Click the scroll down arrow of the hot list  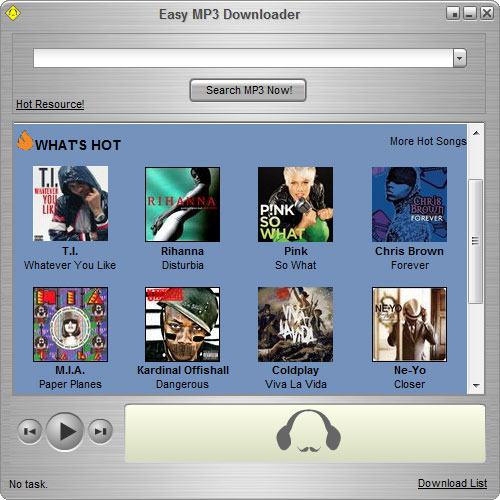pyautogui.click(x=476, y=386)
